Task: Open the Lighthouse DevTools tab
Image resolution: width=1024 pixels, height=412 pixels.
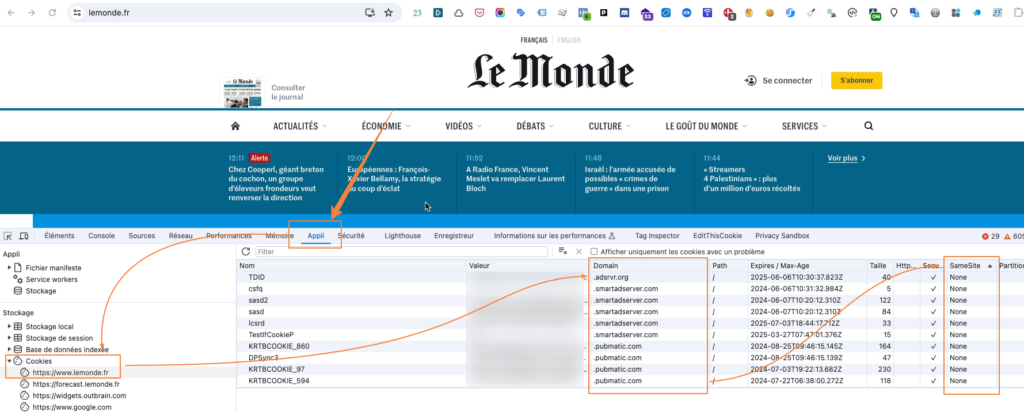Action: pyautogui.click(x=402, y=236)
